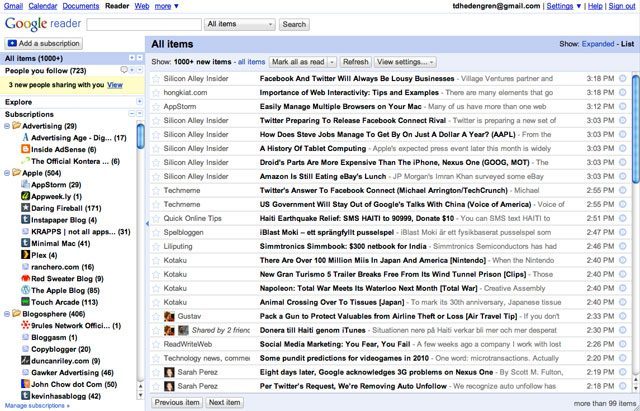The image size is (640, 411).
Task: Star the A History Of Tablet Computing item
Action: click(x=156, y=149)
